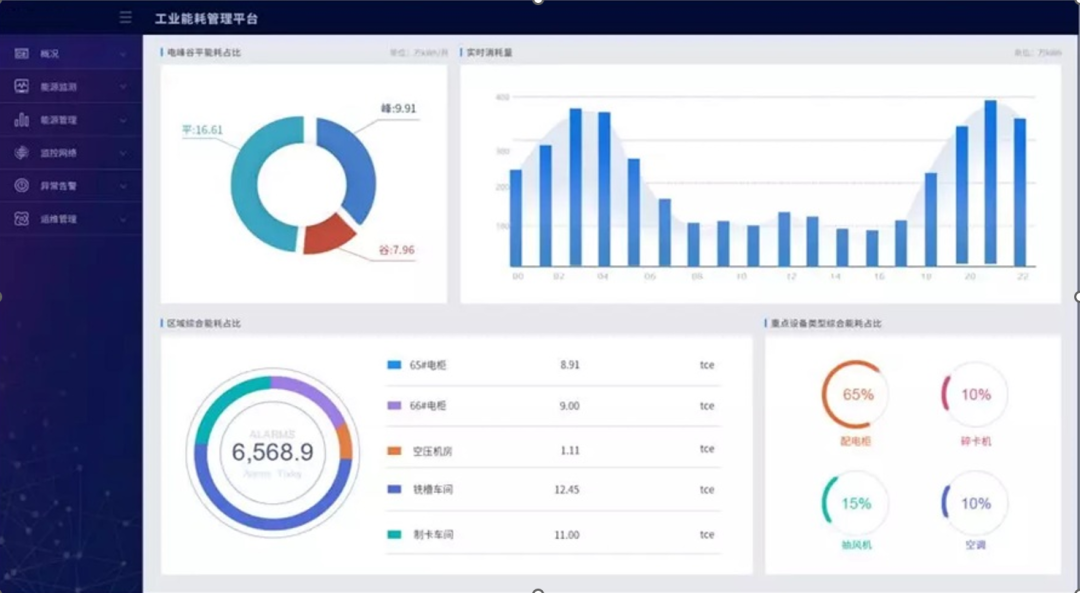Expand the 能源监测 menu chevron
Screen dimensions: 1080x593
[123, 87]
